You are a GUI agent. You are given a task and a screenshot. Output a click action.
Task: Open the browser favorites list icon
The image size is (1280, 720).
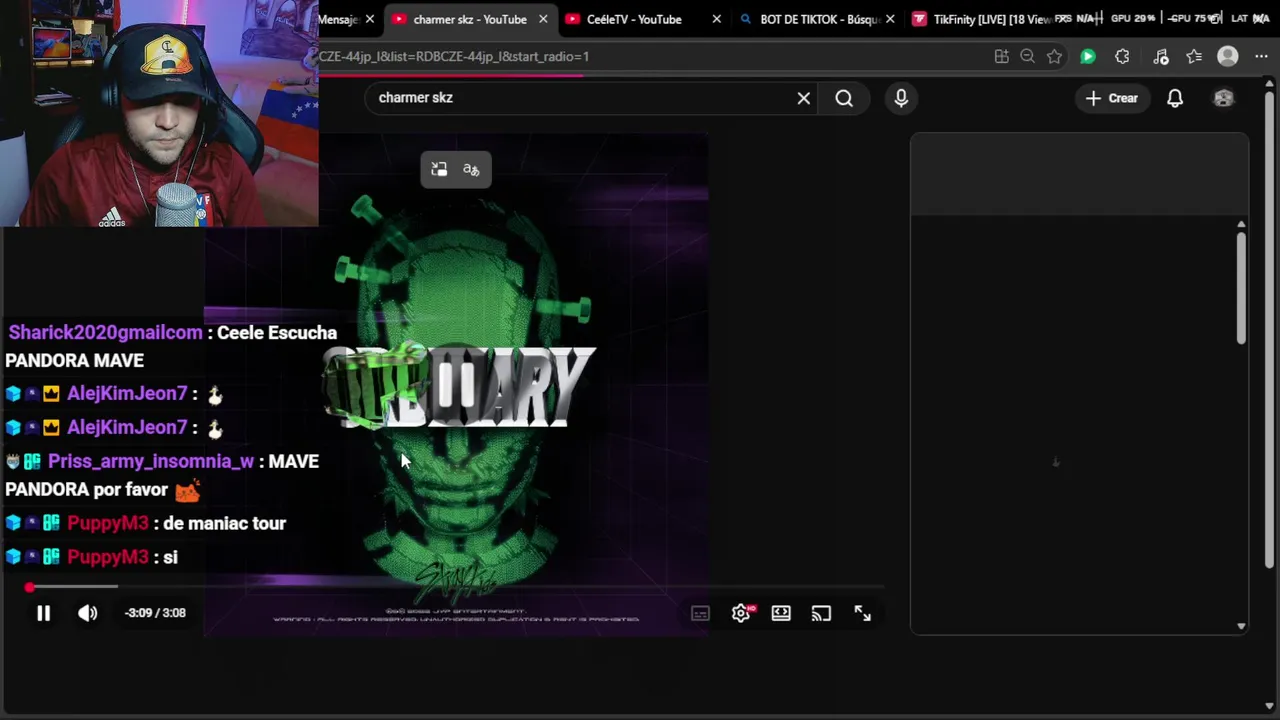click(x=1194, y=57)
